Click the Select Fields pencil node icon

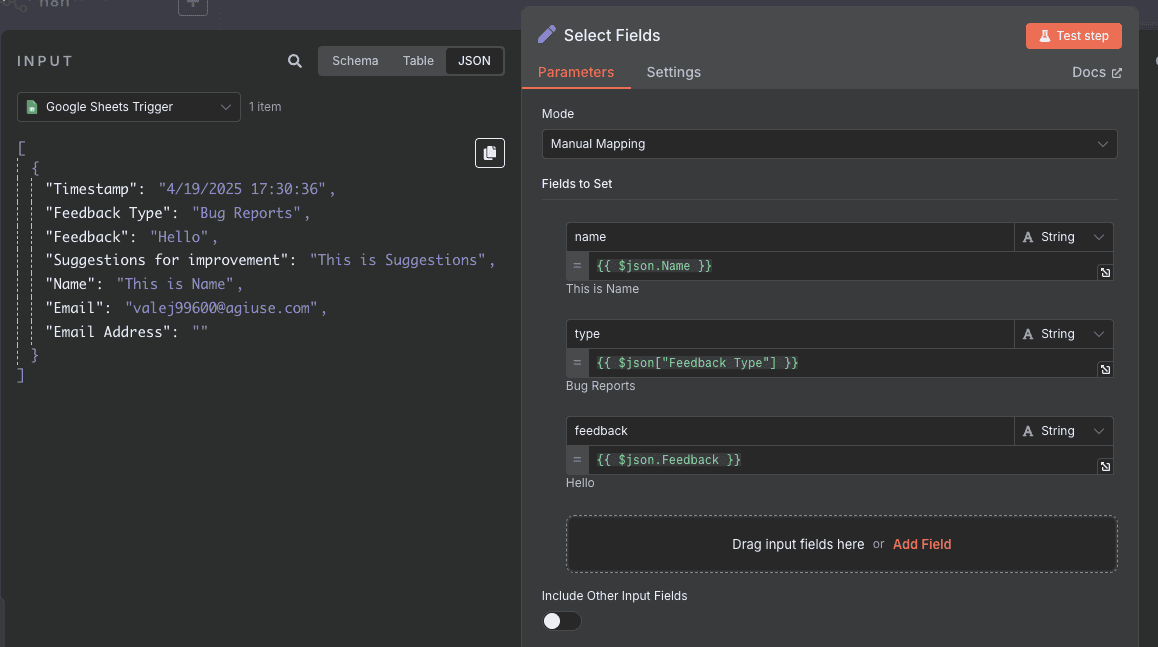(x=546, y=34)
